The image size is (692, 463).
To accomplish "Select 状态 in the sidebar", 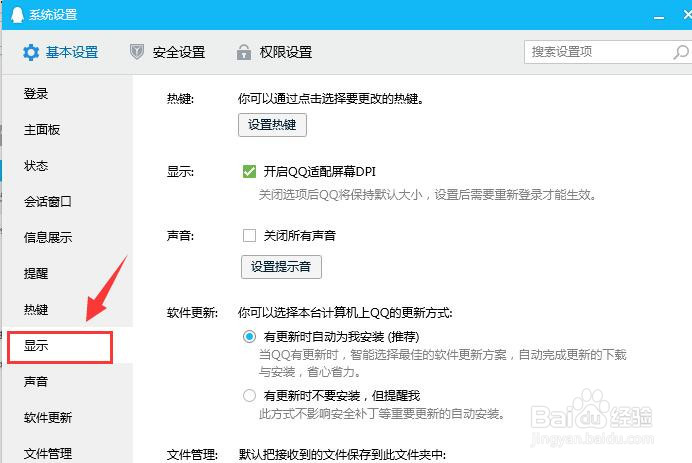I will click(x=36, y=166).
